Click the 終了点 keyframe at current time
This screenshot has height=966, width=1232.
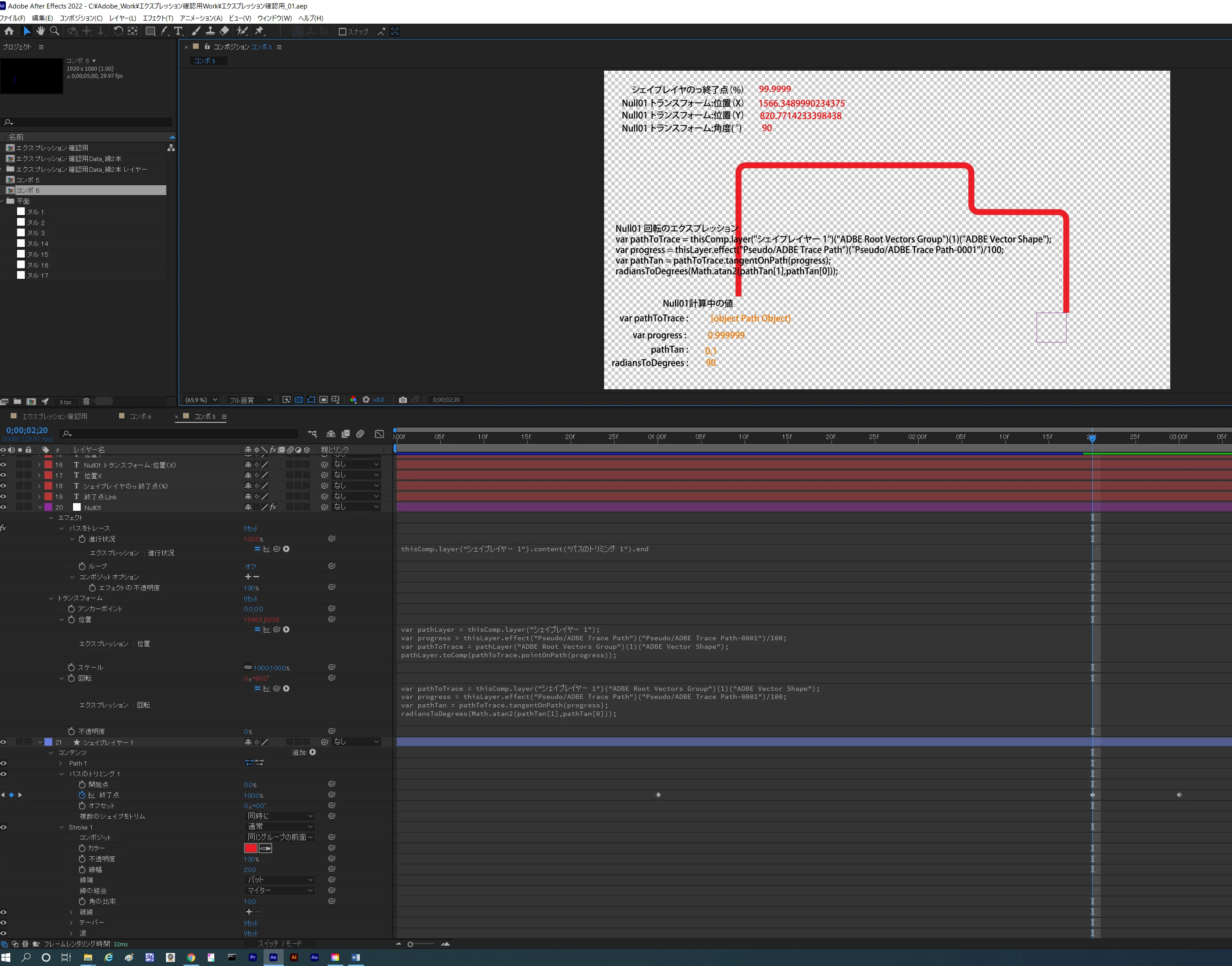pos(1092,795)
